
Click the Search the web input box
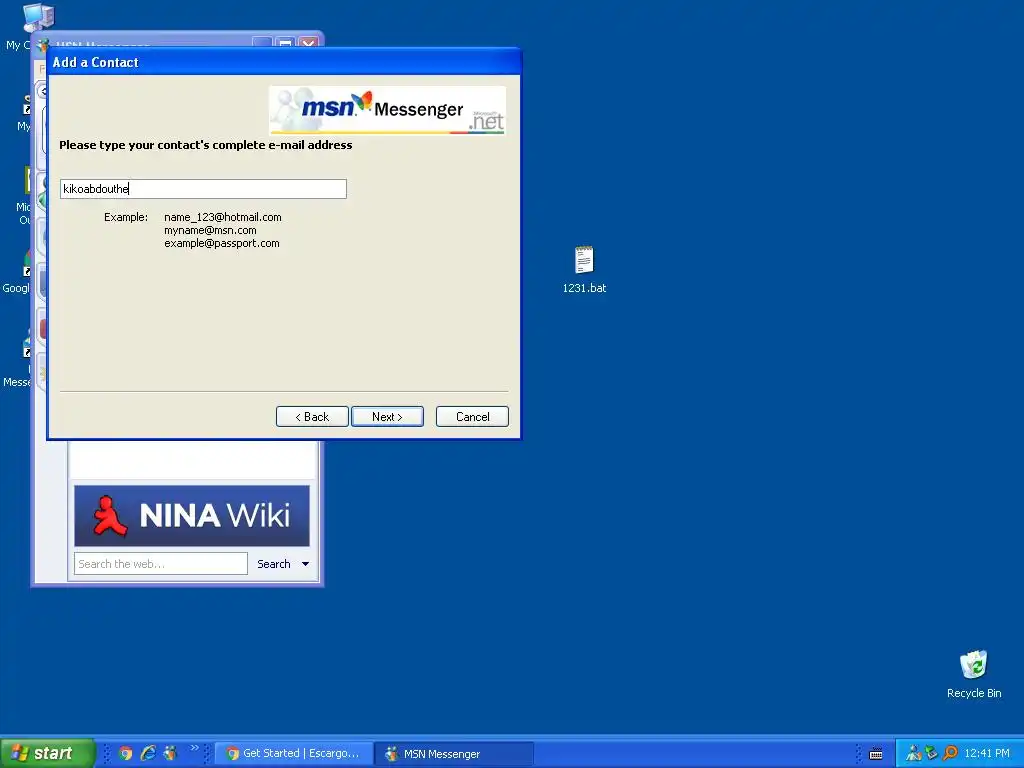click(x=161, y=564)
